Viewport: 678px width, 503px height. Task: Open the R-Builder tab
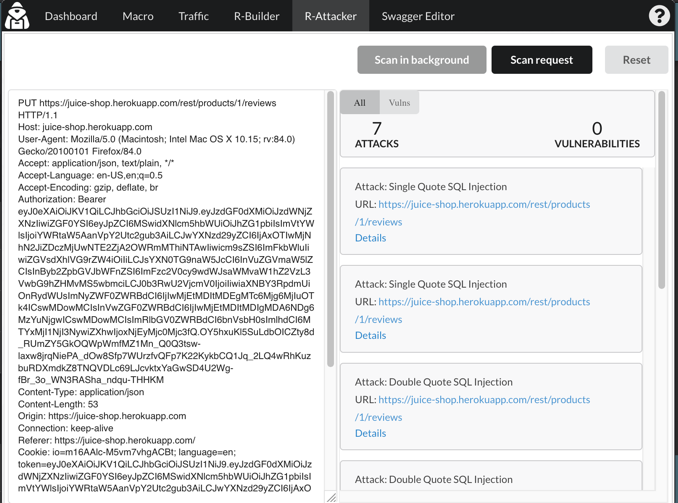[x=257, y=16]
